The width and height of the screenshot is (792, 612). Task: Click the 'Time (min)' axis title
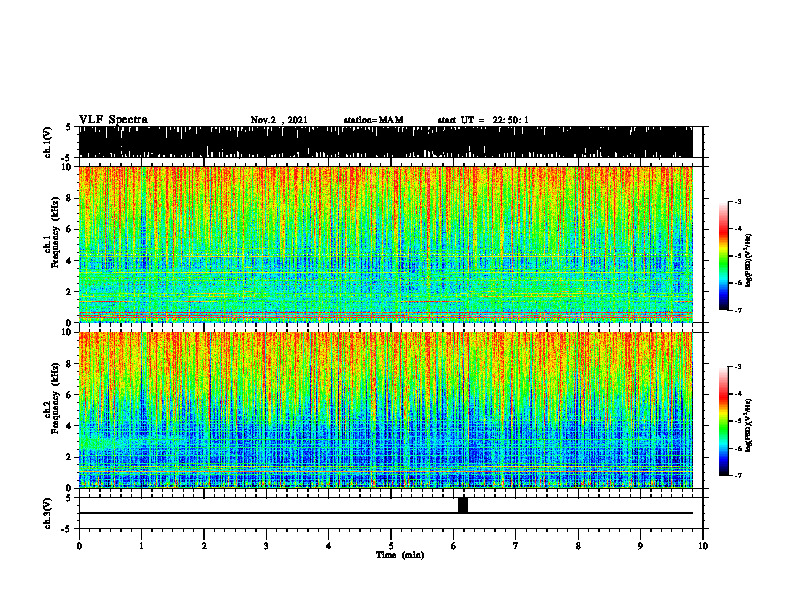tap(400, 555)
